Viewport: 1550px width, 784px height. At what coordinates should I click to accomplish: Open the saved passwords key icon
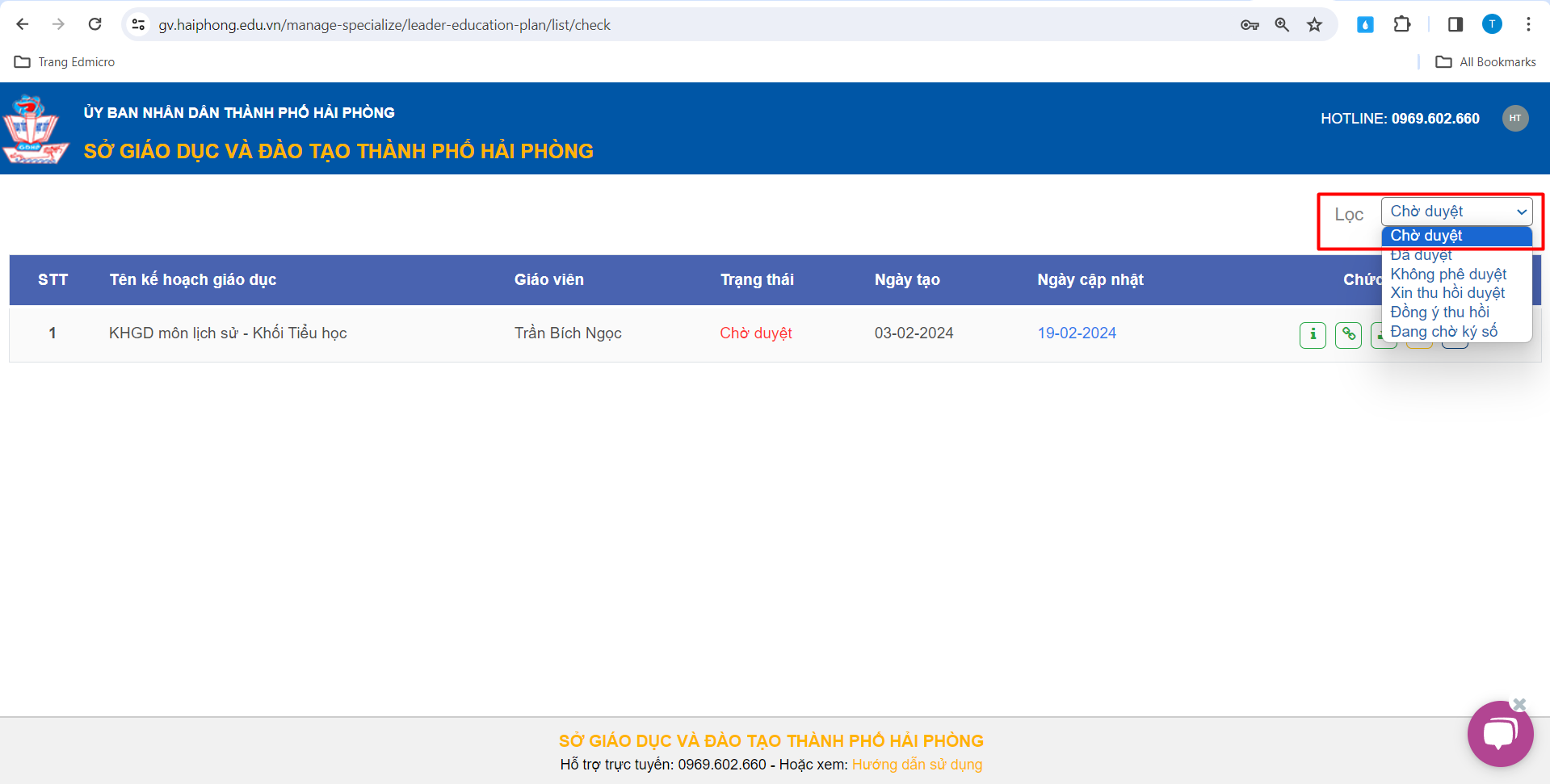click(x=1250, y=25)
